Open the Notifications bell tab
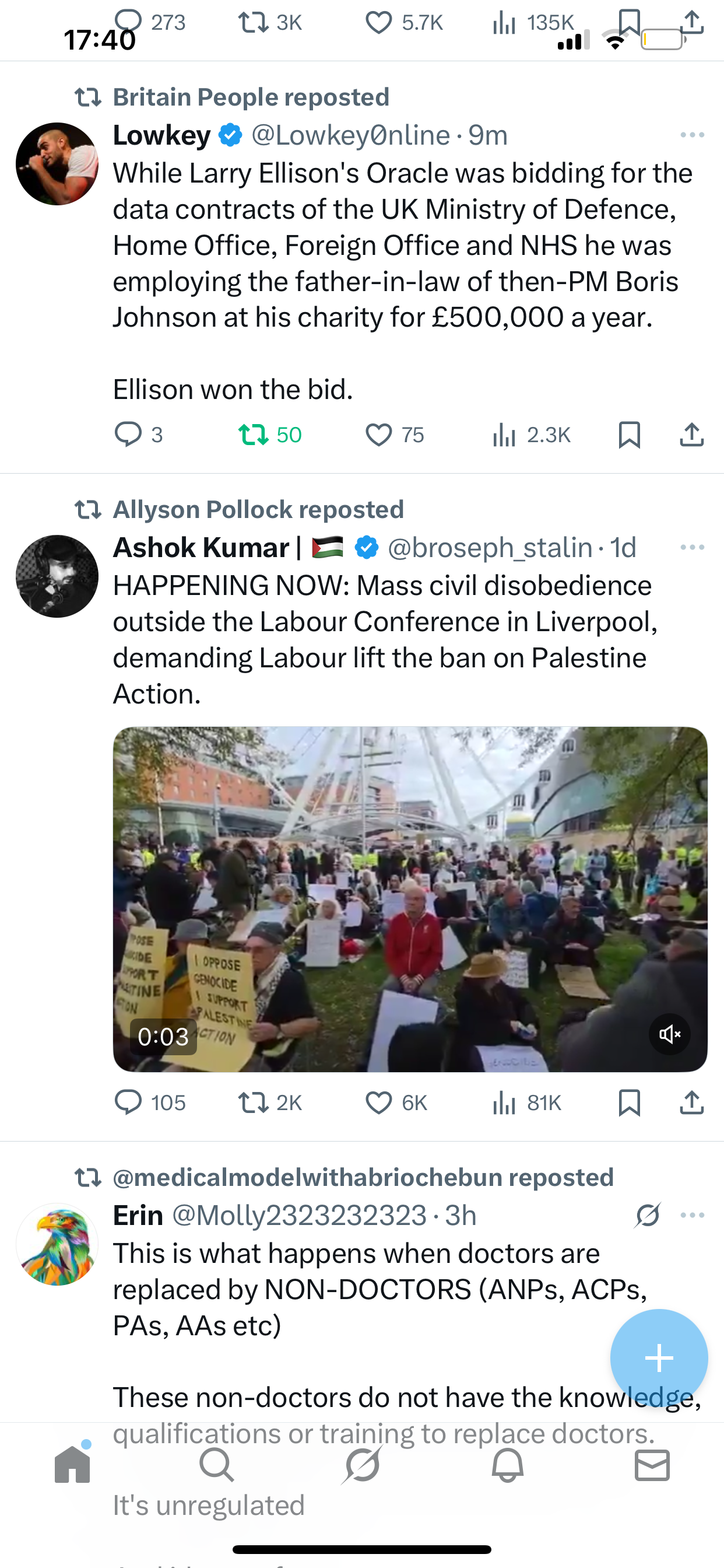This screenshot has height=1568, width=724. coord(507,1465)
